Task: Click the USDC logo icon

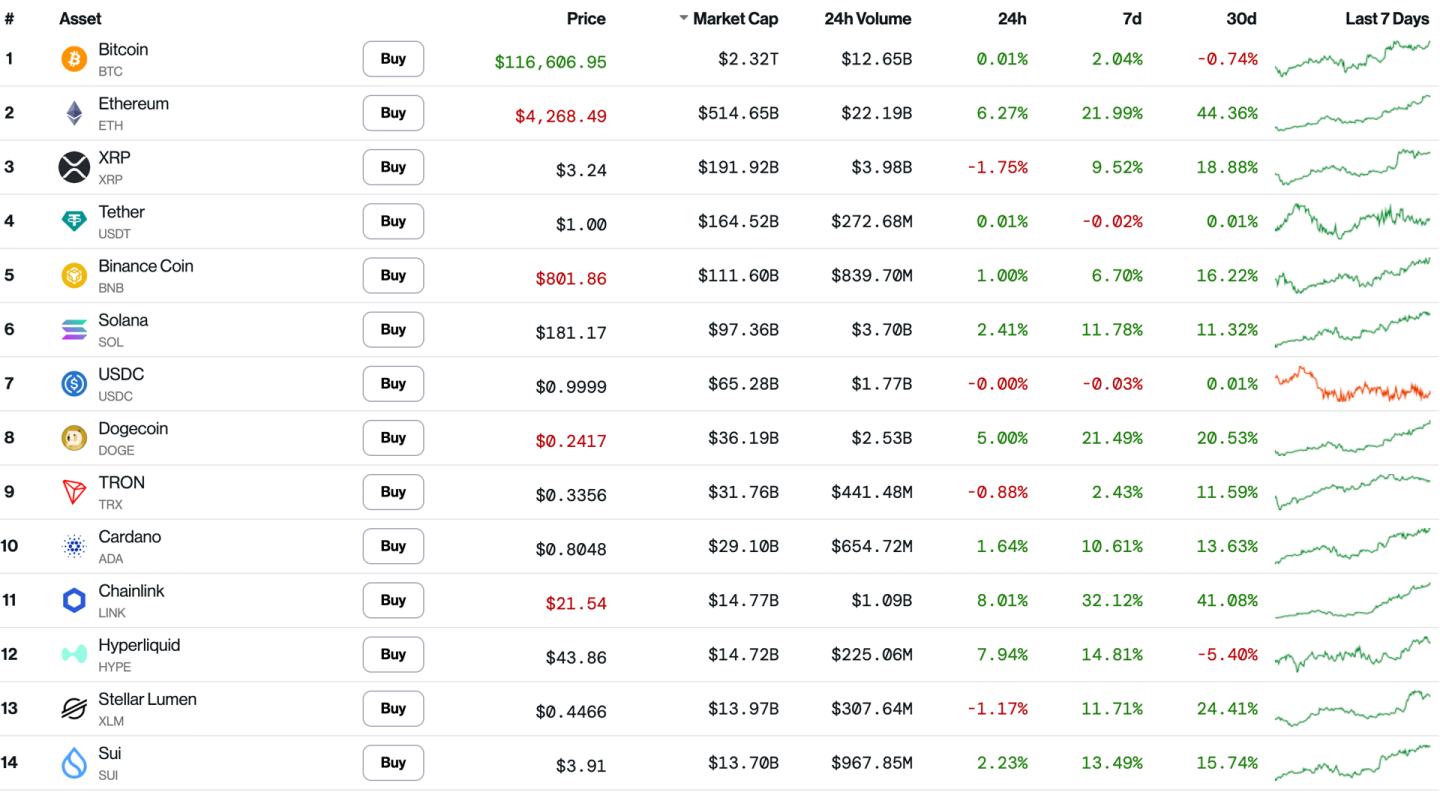Action: point(74,383)
